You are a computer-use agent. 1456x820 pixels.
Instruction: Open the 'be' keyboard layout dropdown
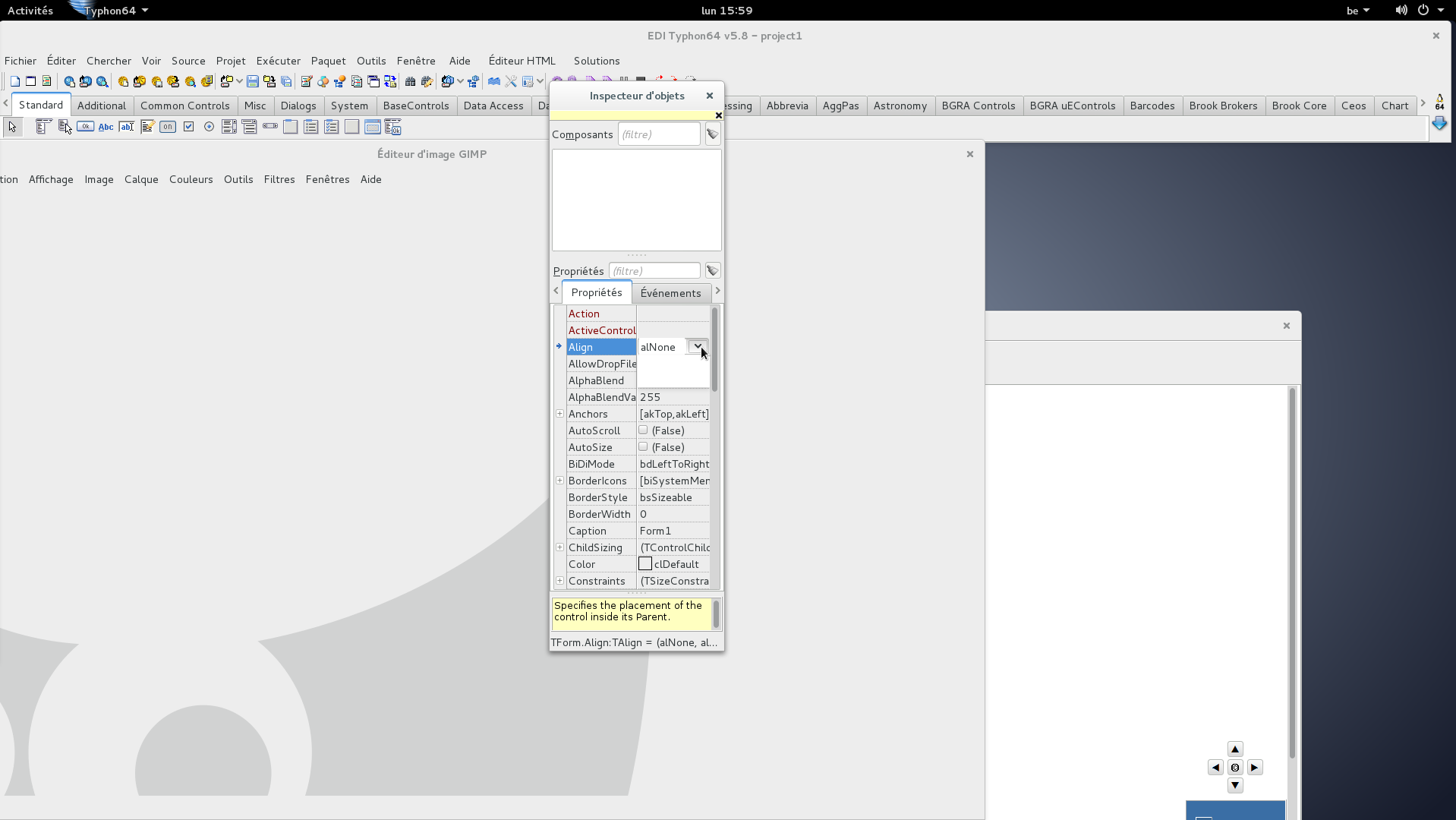coord(1358,11)
